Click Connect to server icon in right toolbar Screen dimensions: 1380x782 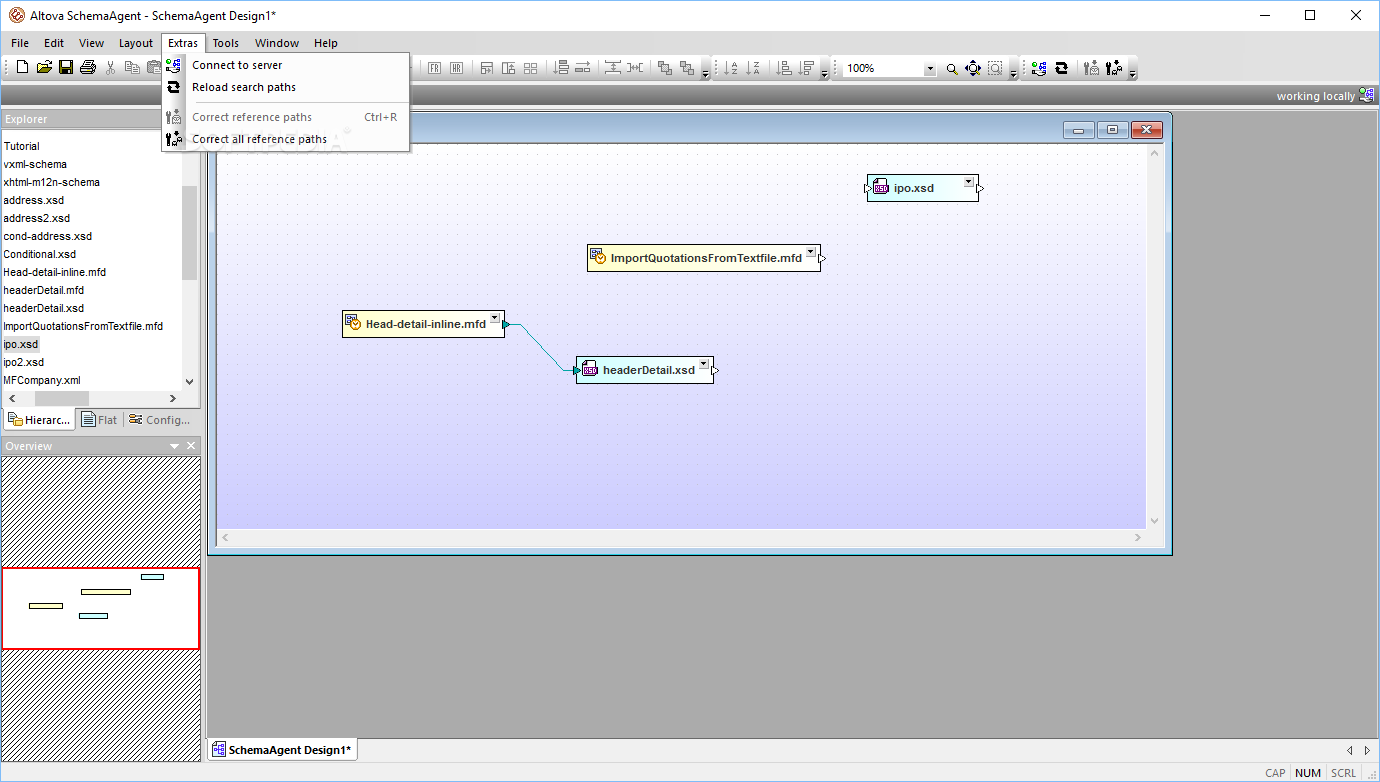[x=1040, y=68]
